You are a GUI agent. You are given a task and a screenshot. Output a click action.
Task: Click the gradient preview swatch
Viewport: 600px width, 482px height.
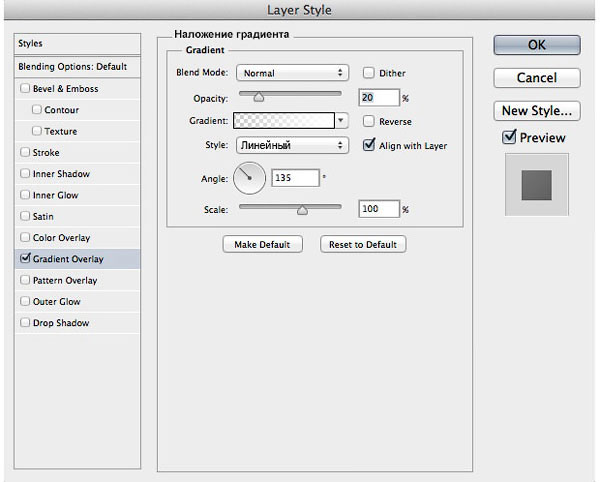284,120
